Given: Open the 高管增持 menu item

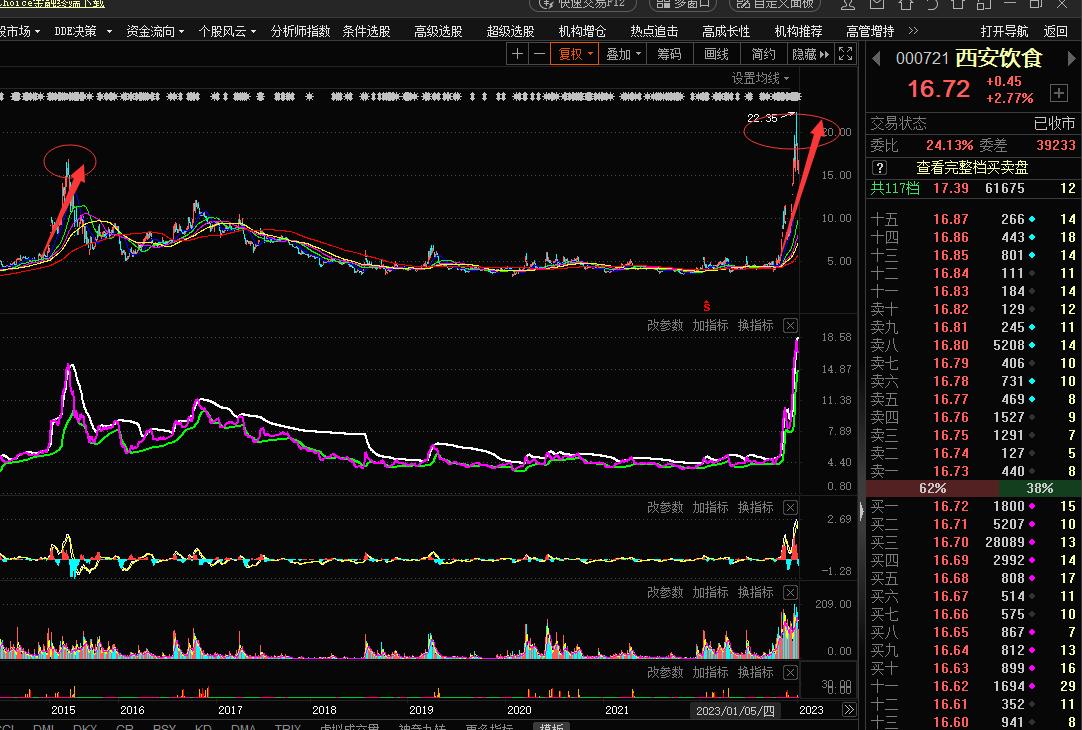Looking at the screenshot, I should 870,31.
